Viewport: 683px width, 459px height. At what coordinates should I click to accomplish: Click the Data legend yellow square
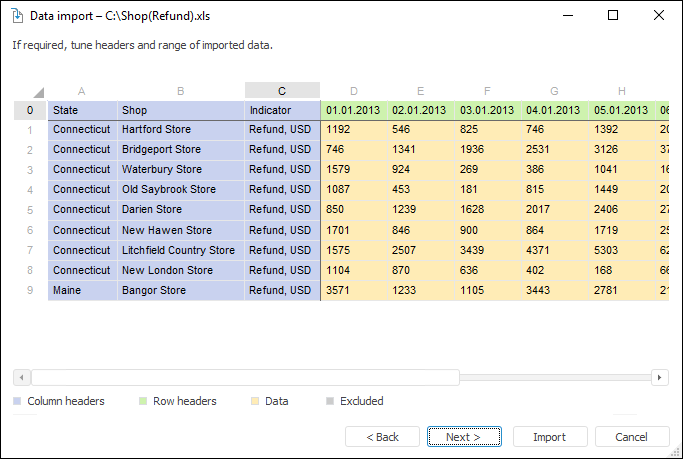[255, 402]
